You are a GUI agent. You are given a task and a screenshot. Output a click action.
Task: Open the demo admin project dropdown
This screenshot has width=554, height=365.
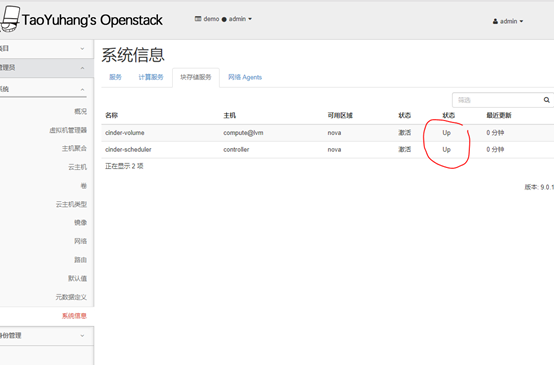(x=223, y=19)
